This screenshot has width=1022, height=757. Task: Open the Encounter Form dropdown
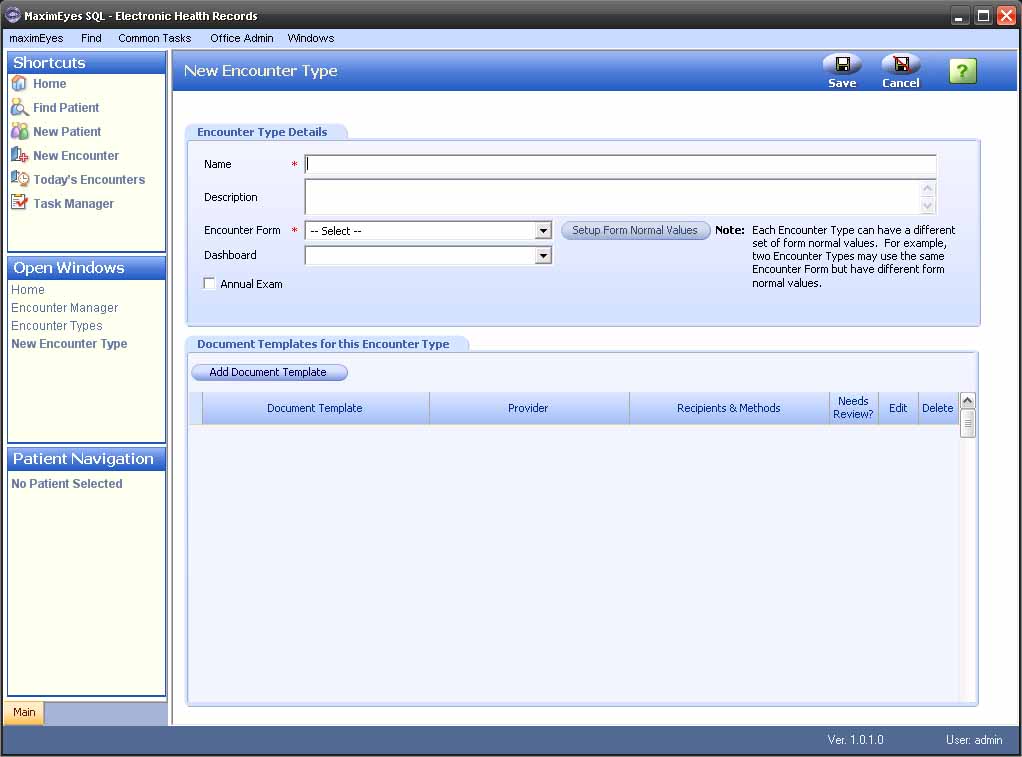(543, 231)
